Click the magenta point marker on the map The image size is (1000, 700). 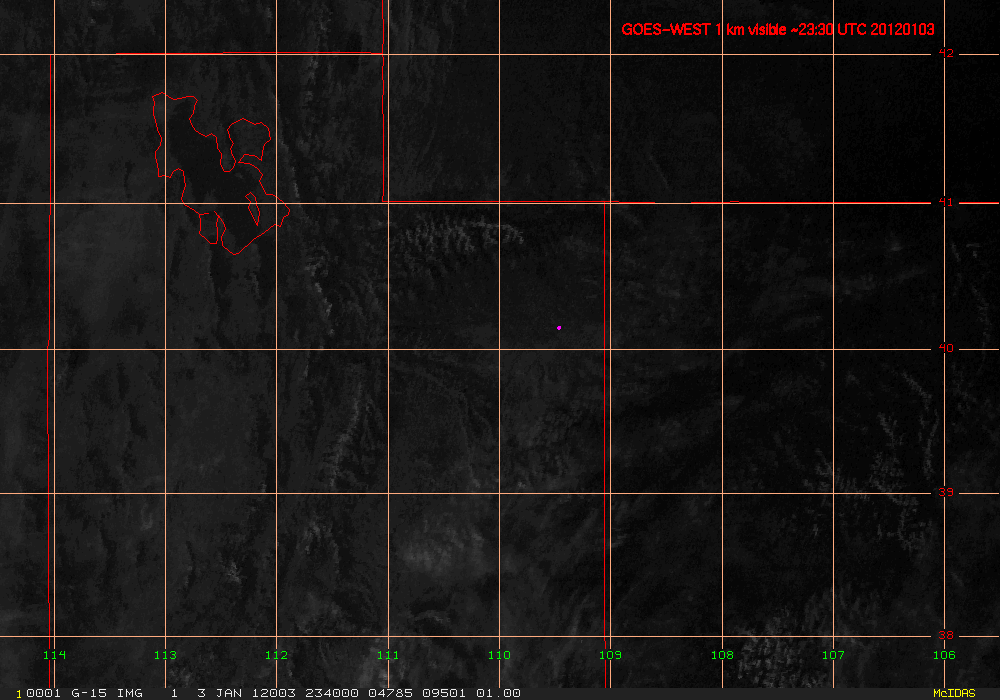(x=559, y=328)
